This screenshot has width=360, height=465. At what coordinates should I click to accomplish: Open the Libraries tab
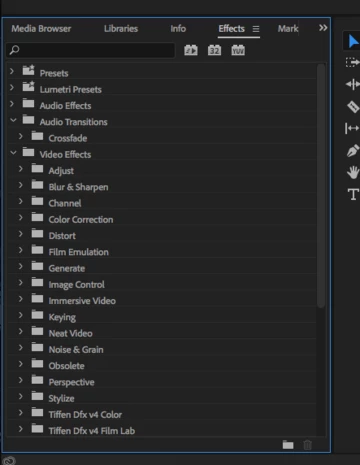tap(121, 29)
